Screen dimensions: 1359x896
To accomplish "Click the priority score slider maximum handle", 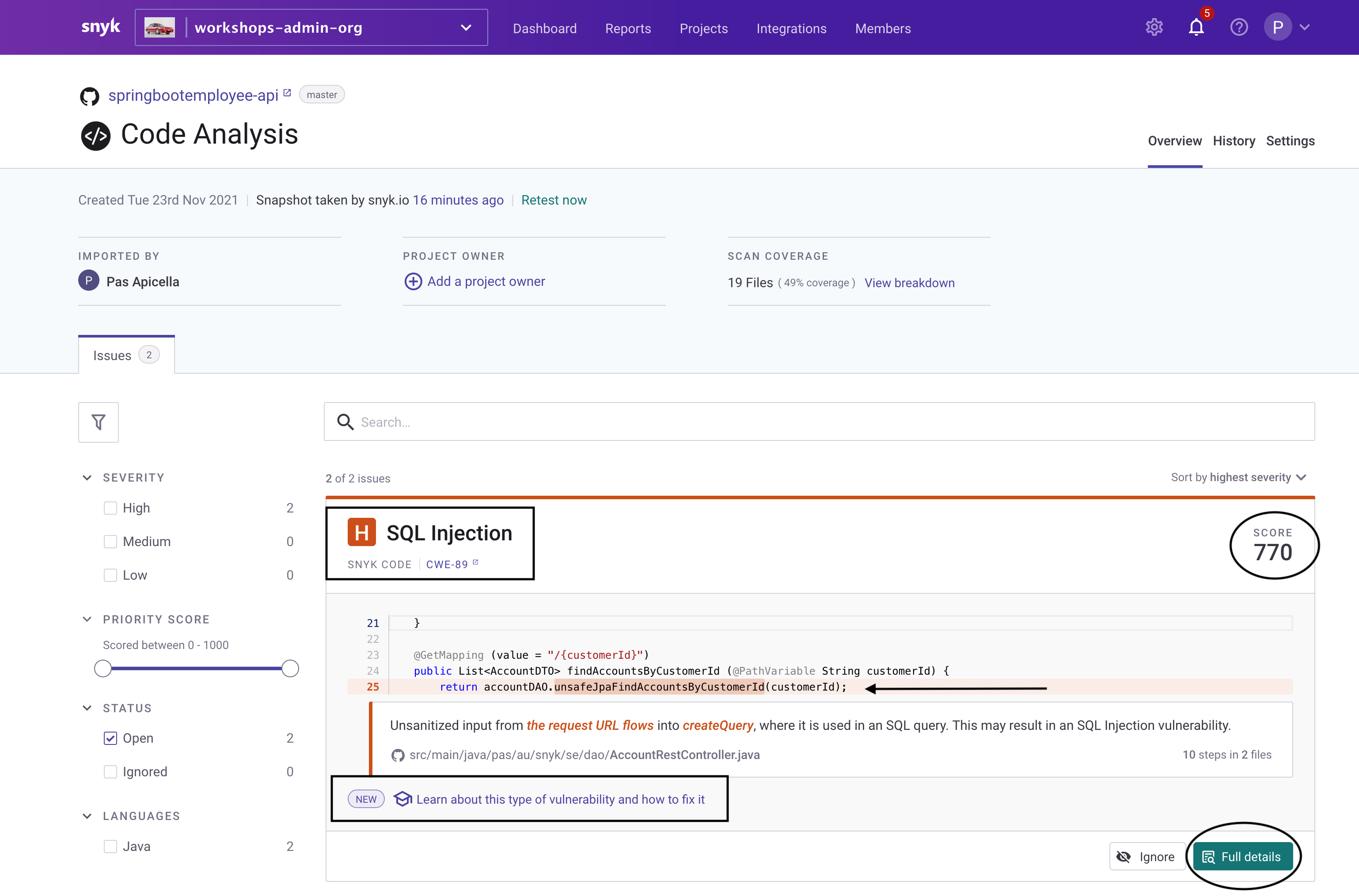I will point(290,668).
